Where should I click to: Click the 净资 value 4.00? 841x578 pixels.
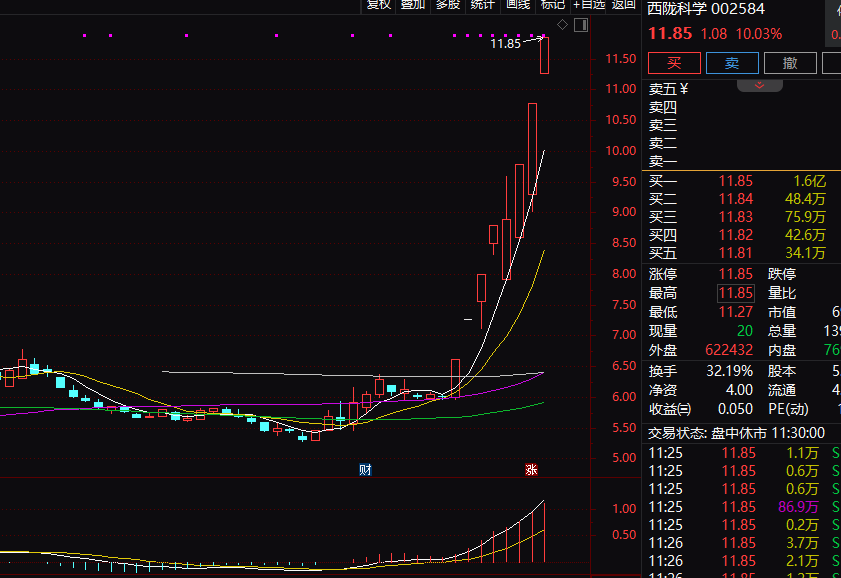point(739,390)
